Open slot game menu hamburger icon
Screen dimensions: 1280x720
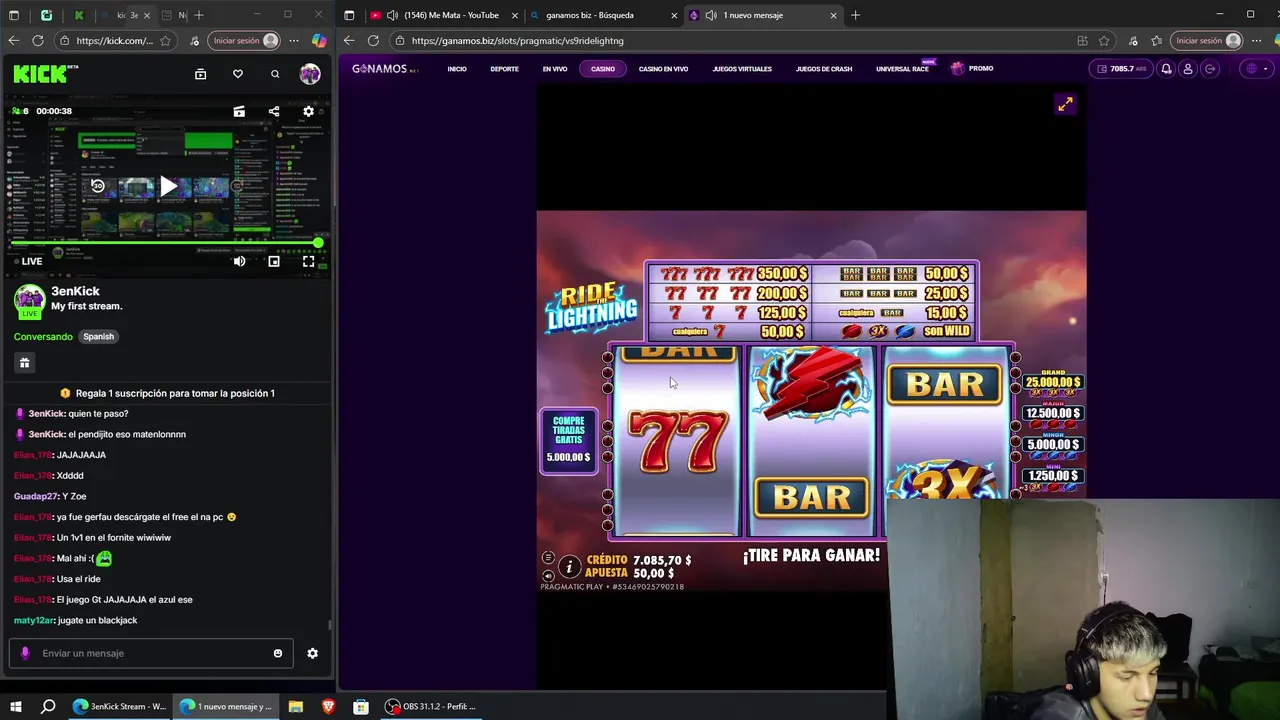[x=548, y=558]
